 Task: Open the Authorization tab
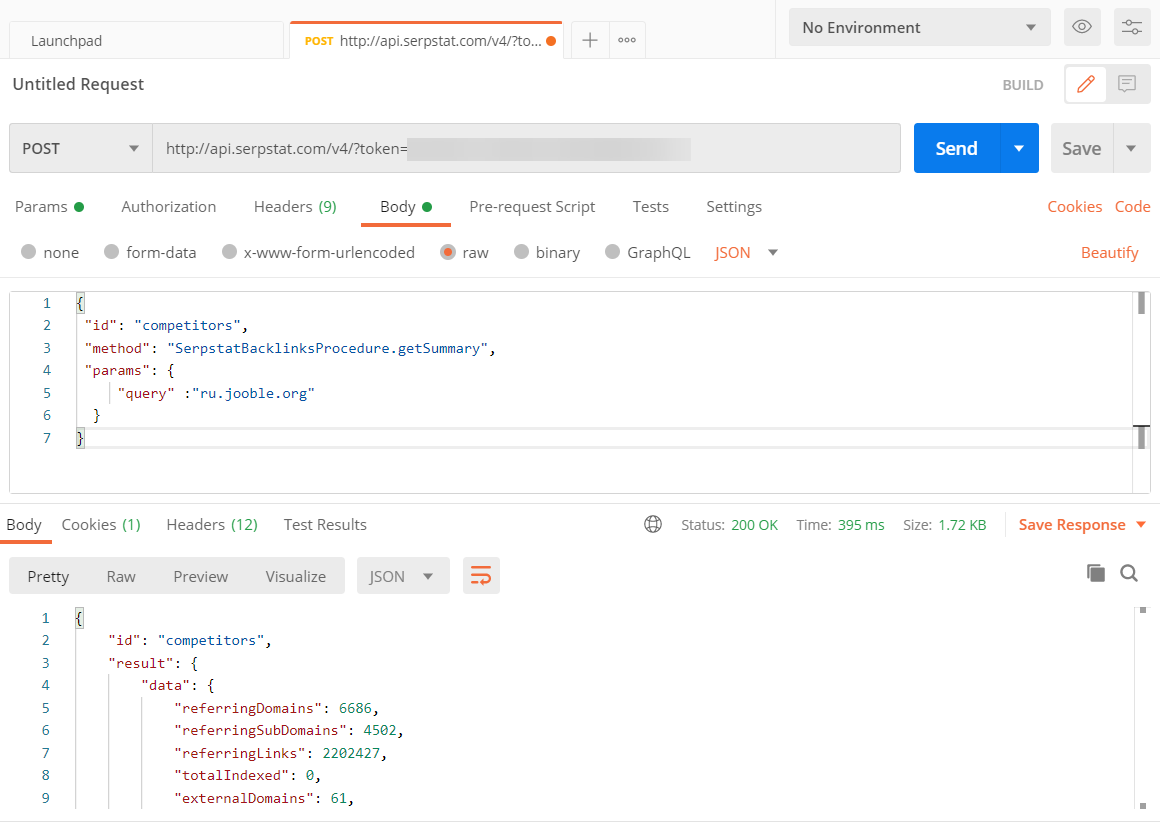click(169, 206)
